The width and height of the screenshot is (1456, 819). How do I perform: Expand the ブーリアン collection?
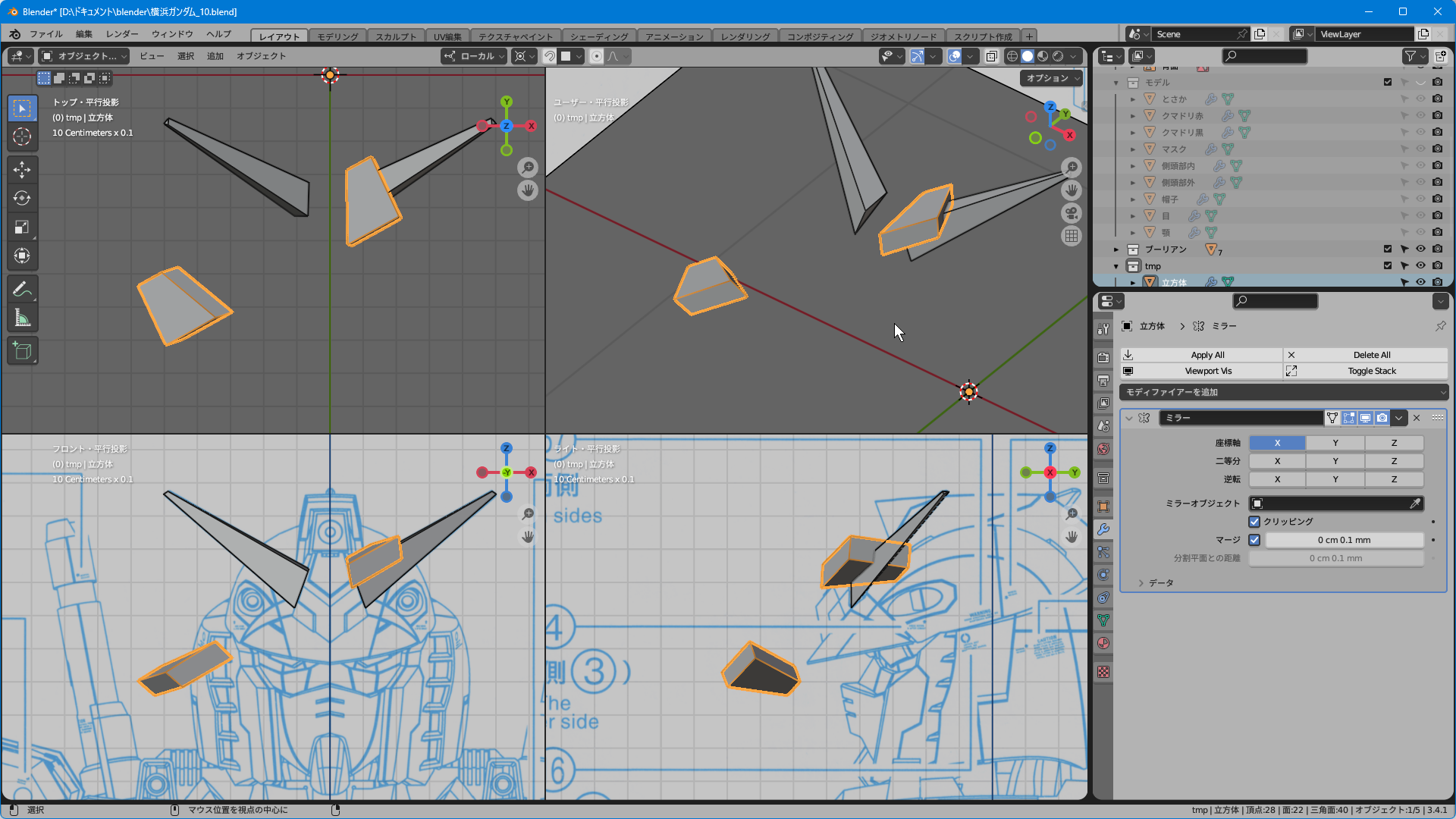[1116, 249]
